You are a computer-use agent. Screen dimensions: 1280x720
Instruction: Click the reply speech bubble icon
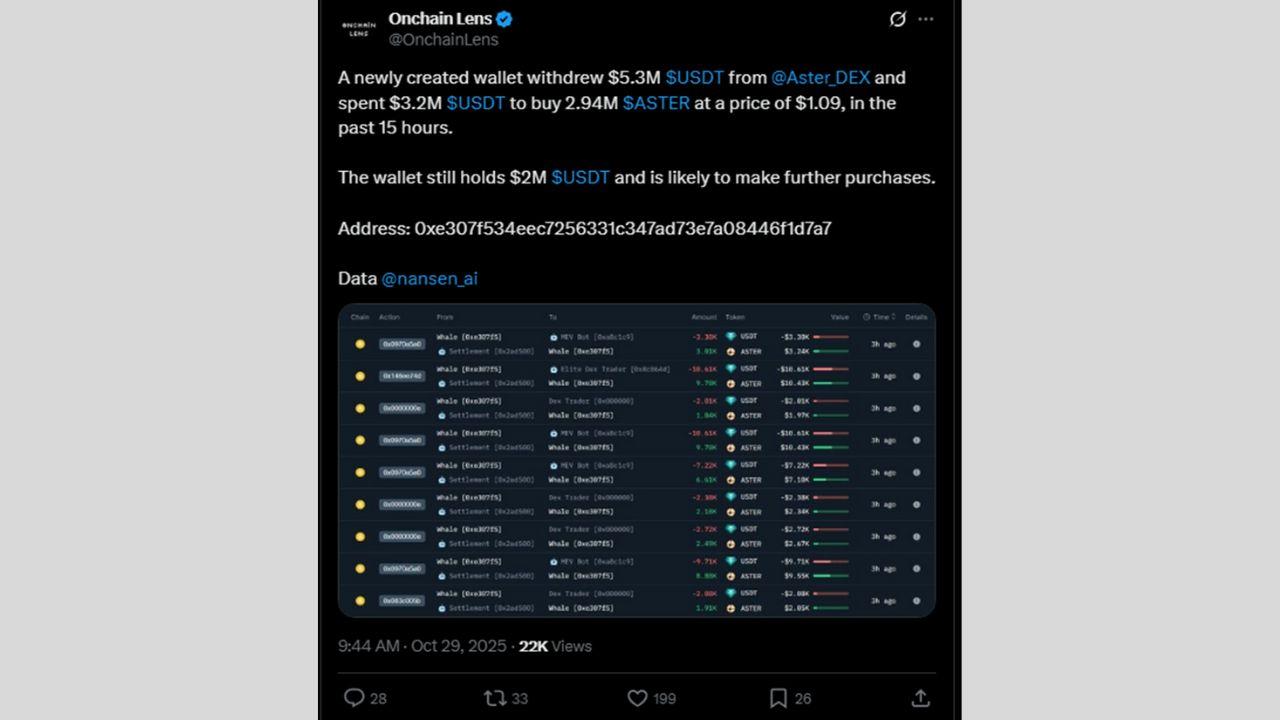coord(354,698)
